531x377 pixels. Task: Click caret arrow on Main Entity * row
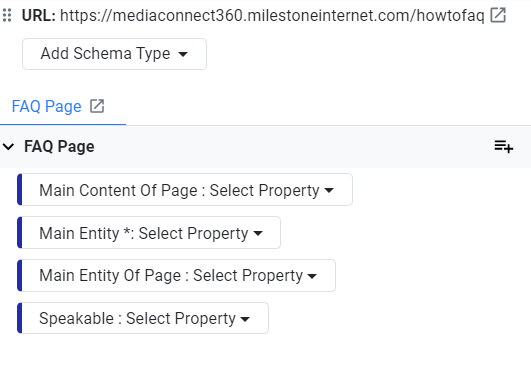coord(258,233)
